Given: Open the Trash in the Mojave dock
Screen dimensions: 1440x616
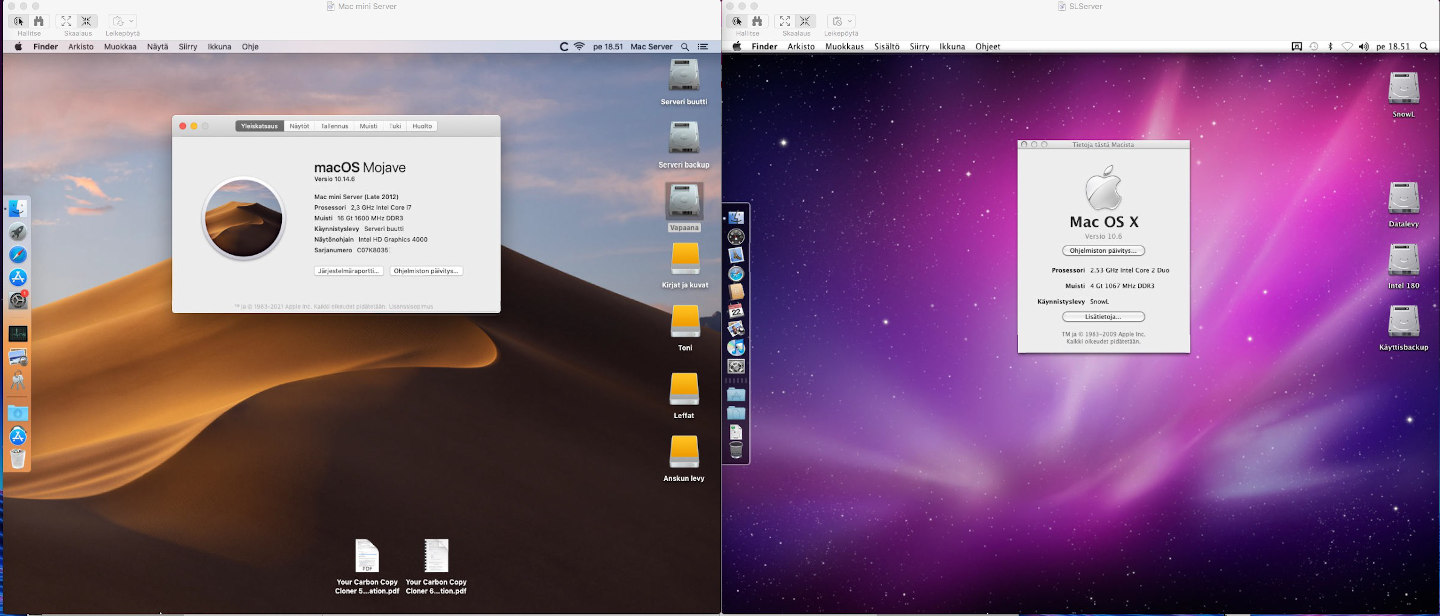Looking at the screenshot, I should [x=18, y=458].
